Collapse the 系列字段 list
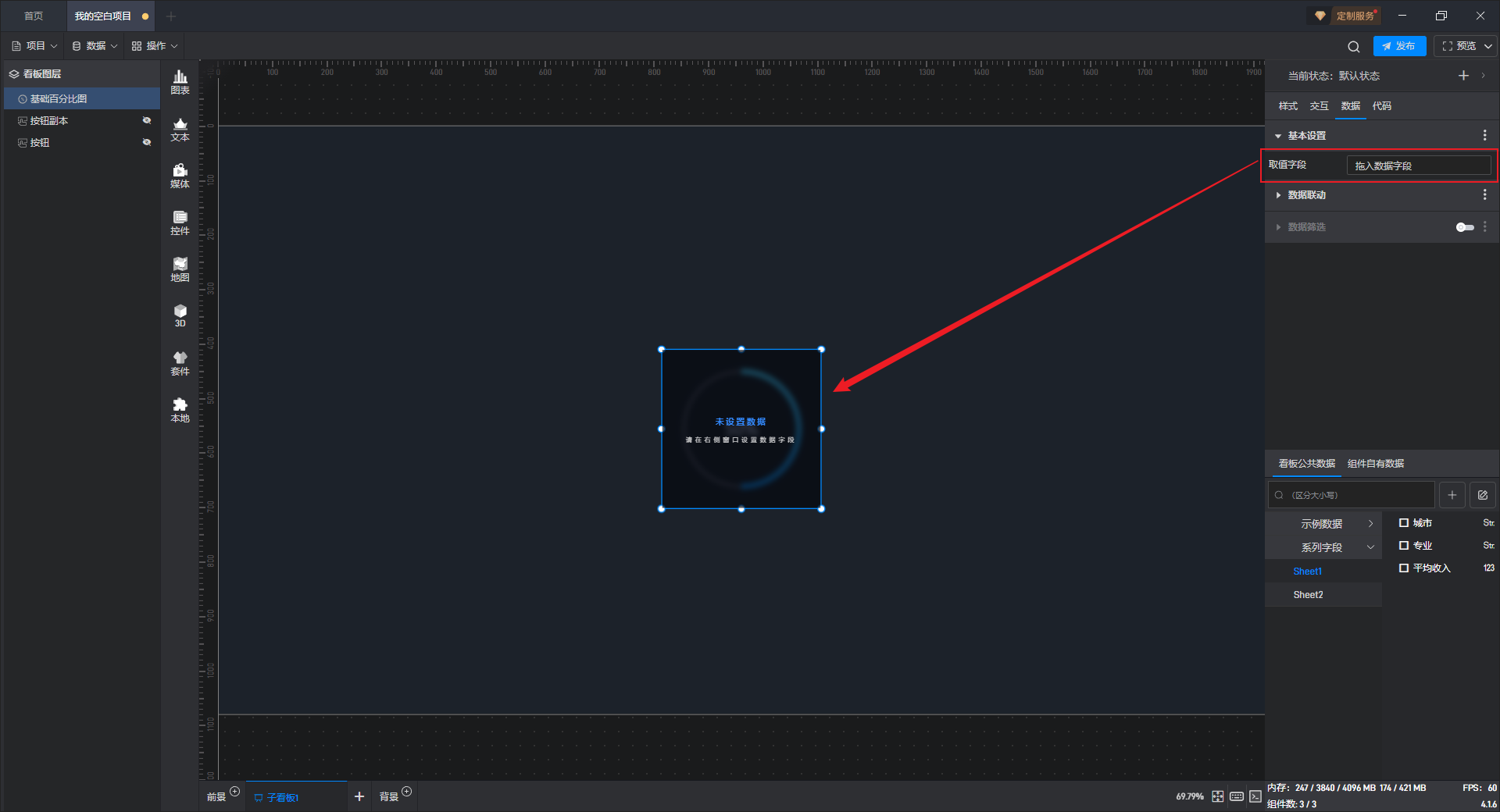 click(x=1370, y=547)
